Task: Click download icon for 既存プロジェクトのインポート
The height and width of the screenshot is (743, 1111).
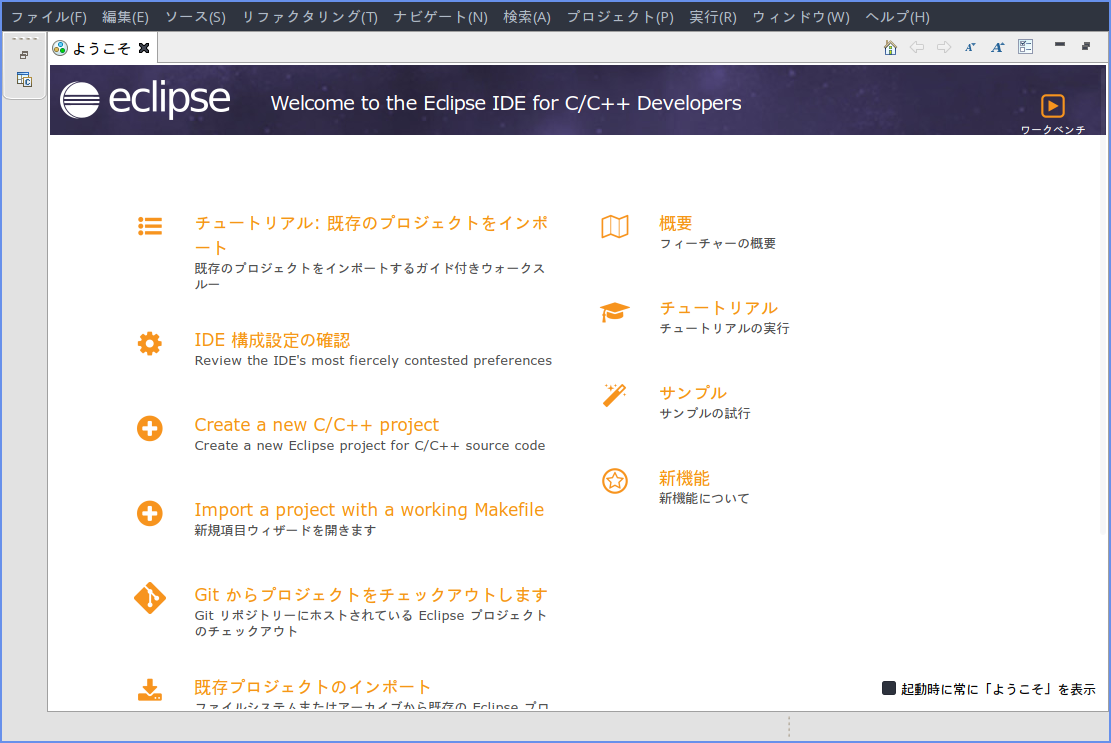Action: [150, 690]
